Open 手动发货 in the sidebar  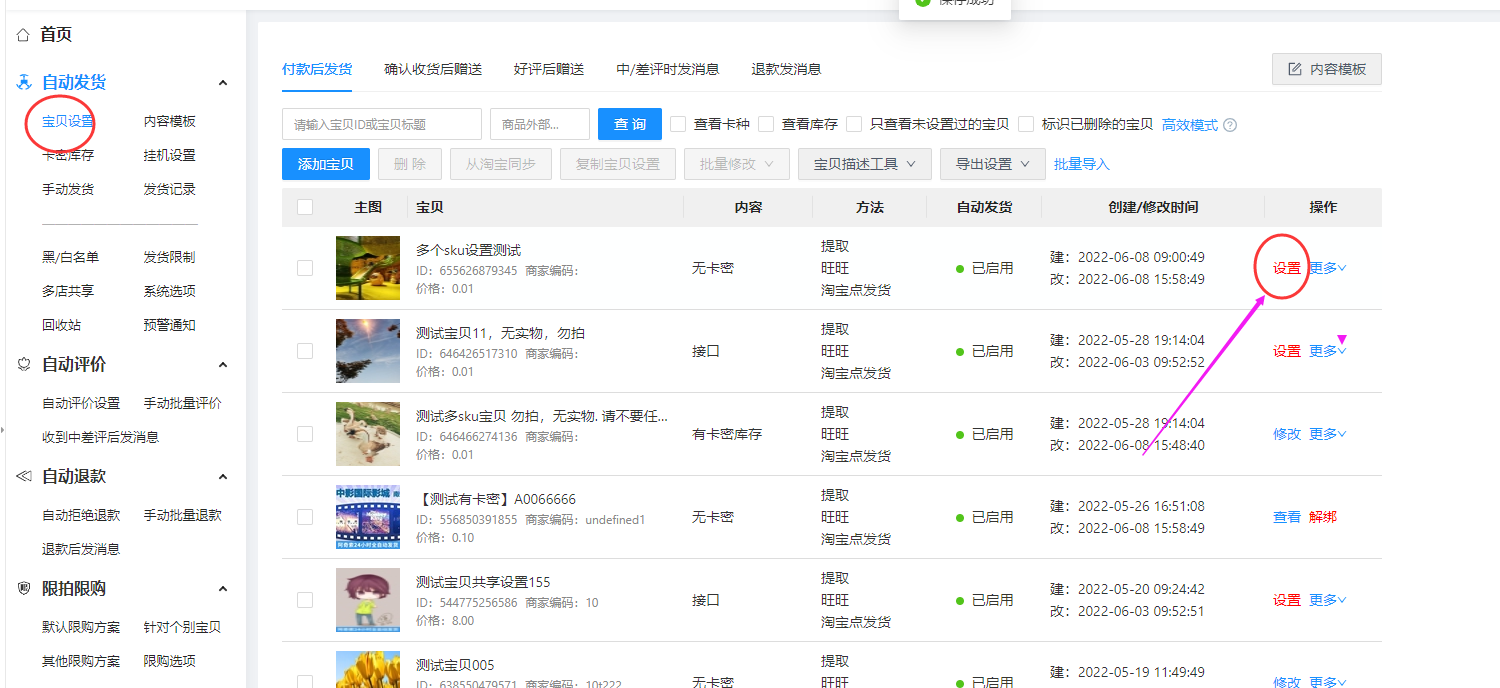(68, 189)
